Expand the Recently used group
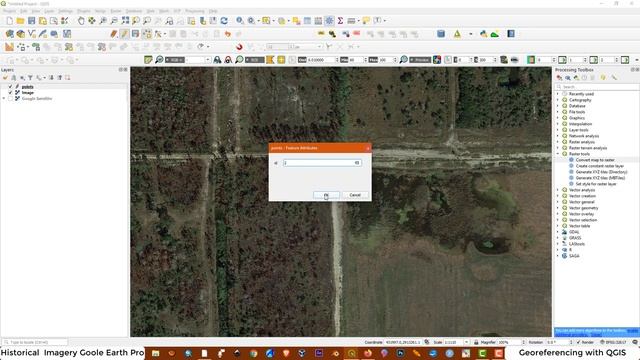640x360 pixels. 558,94
